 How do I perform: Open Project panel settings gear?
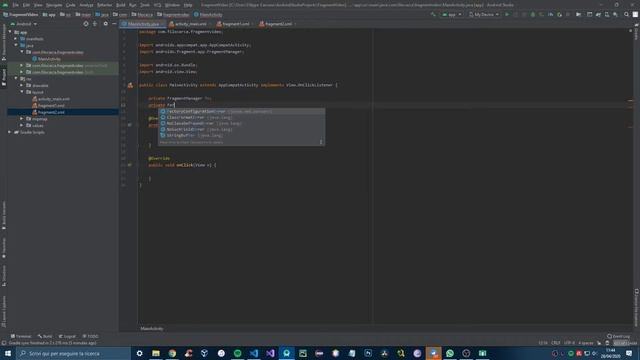pos(105,24)
